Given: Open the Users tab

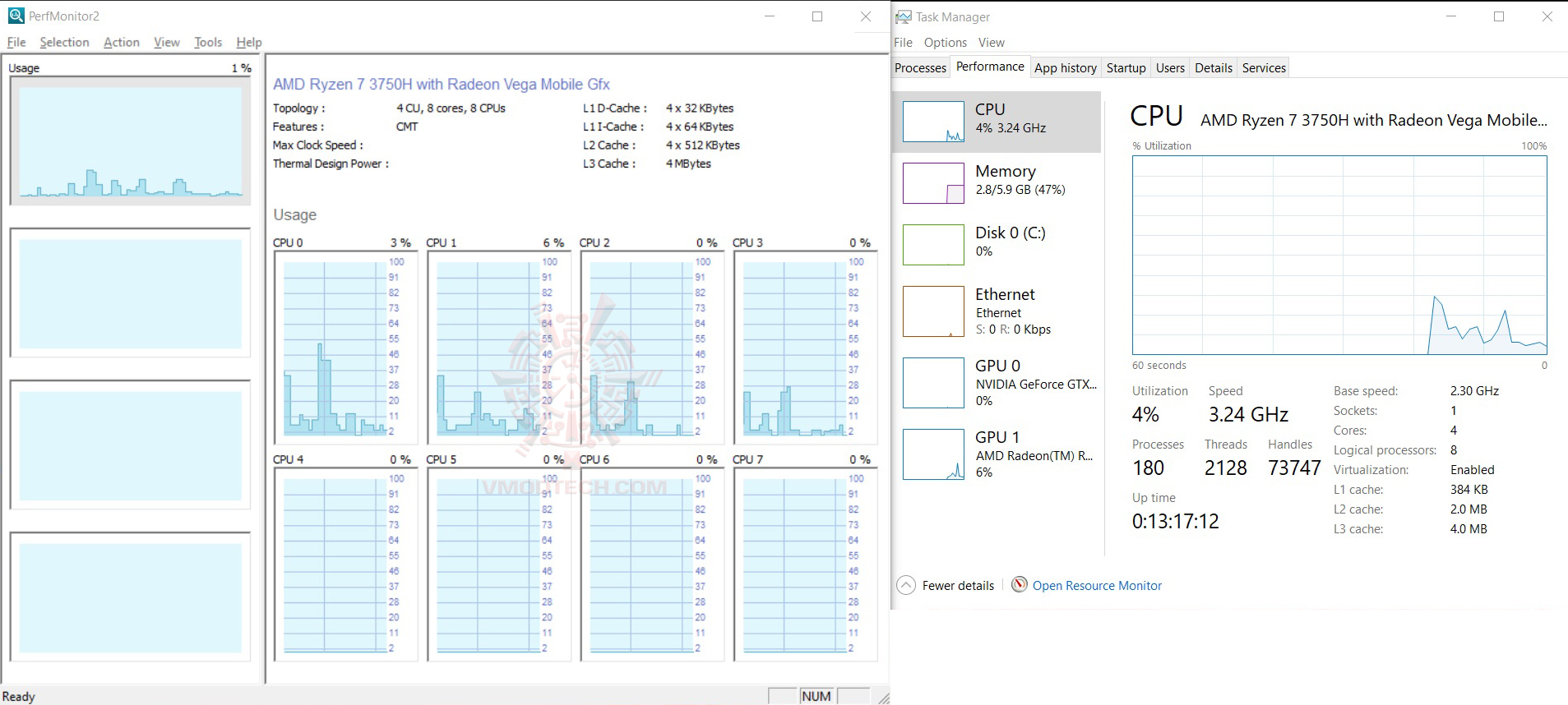Looking at the screenshot, I should 1171,68.
